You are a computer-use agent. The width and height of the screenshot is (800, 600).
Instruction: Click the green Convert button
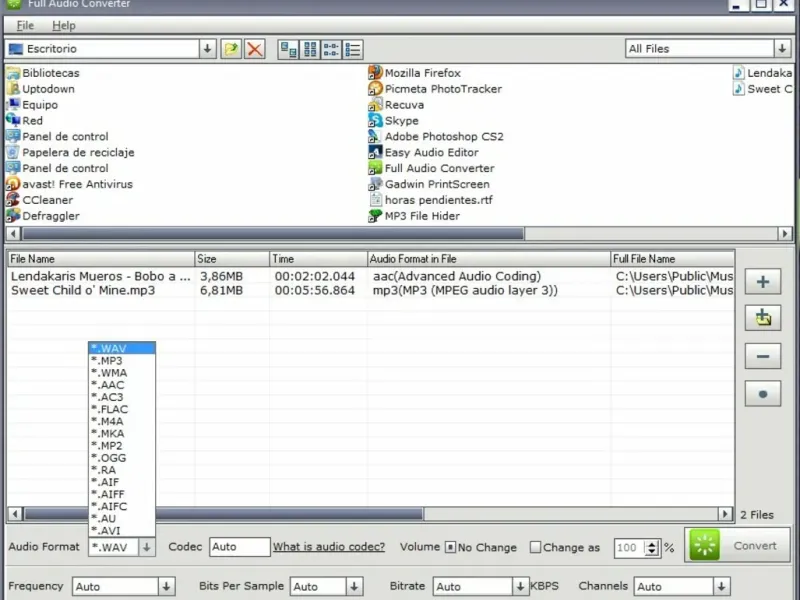coord(737,545)
